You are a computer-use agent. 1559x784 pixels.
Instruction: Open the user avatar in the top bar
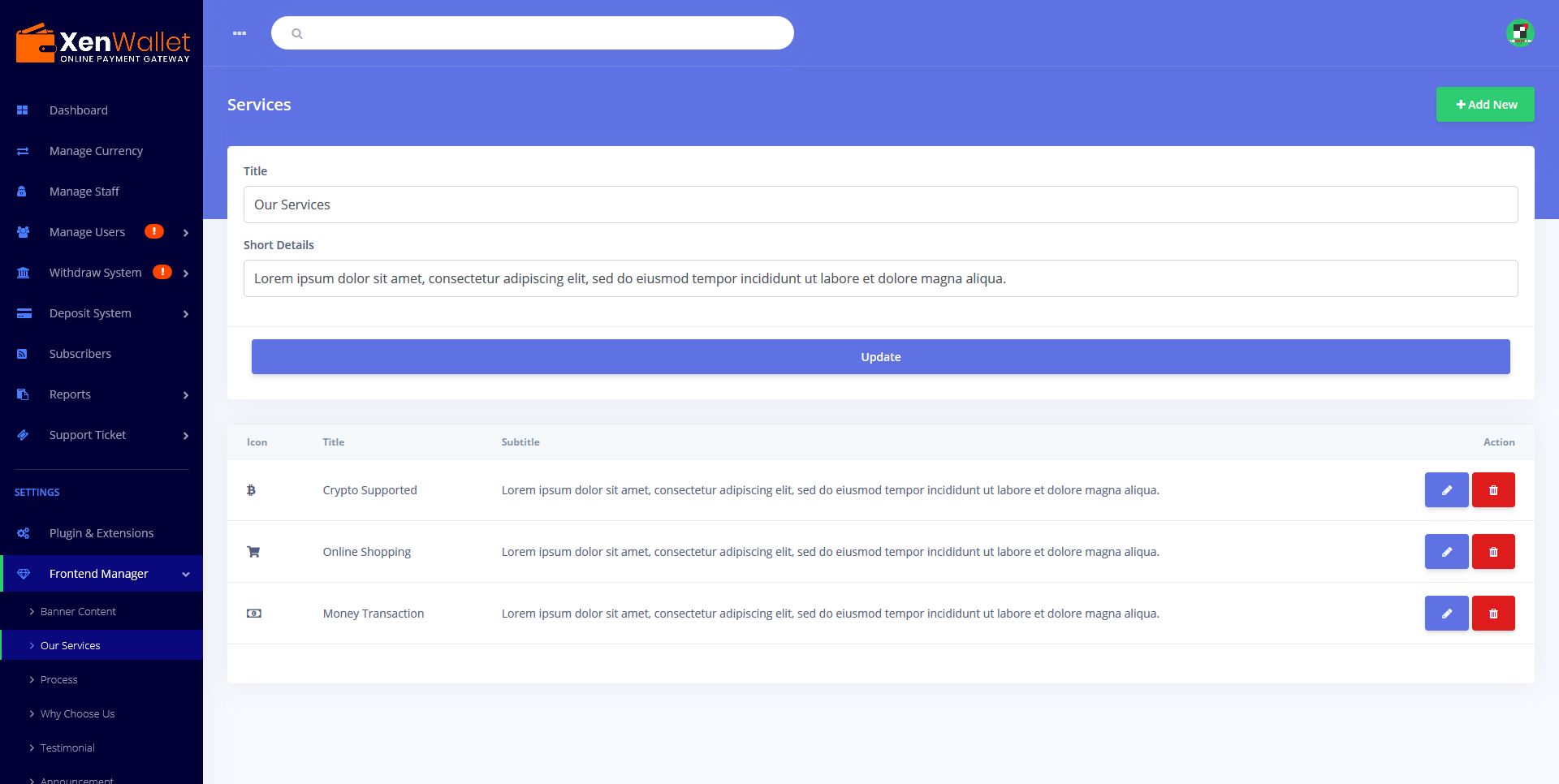point(1519,33)
